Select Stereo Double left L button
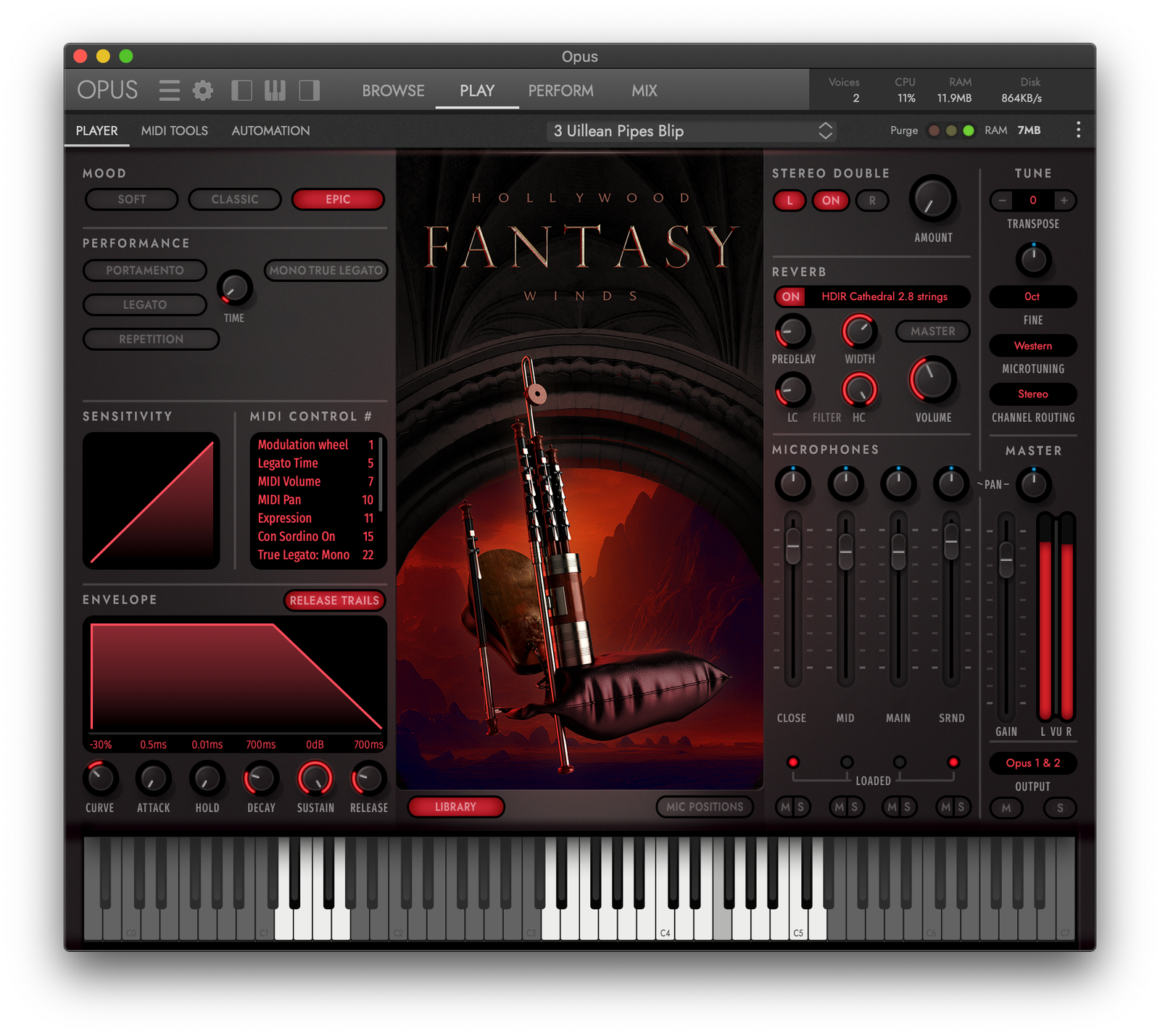The image size is (1160, 1036). tap(790, 200)
